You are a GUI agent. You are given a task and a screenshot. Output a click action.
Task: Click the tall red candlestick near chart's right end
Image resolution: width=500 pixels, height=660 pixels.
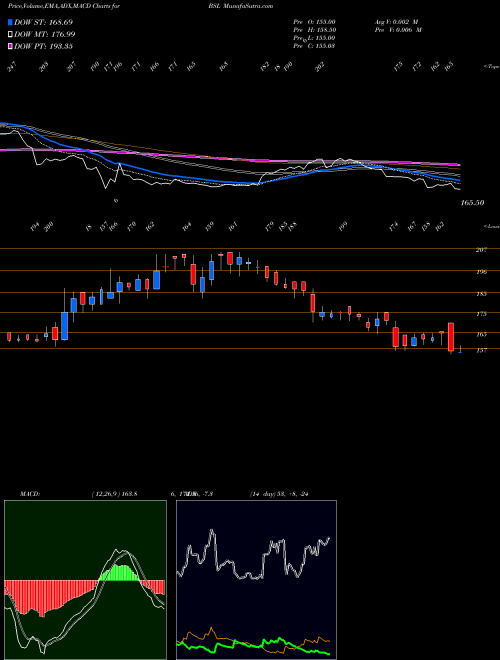coord(451,337)
